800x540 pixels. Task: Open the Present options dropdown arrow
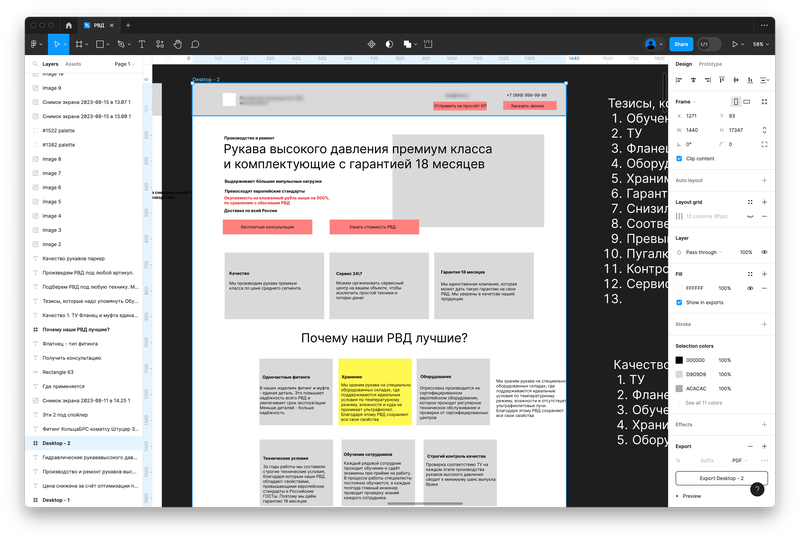point(742,44)
